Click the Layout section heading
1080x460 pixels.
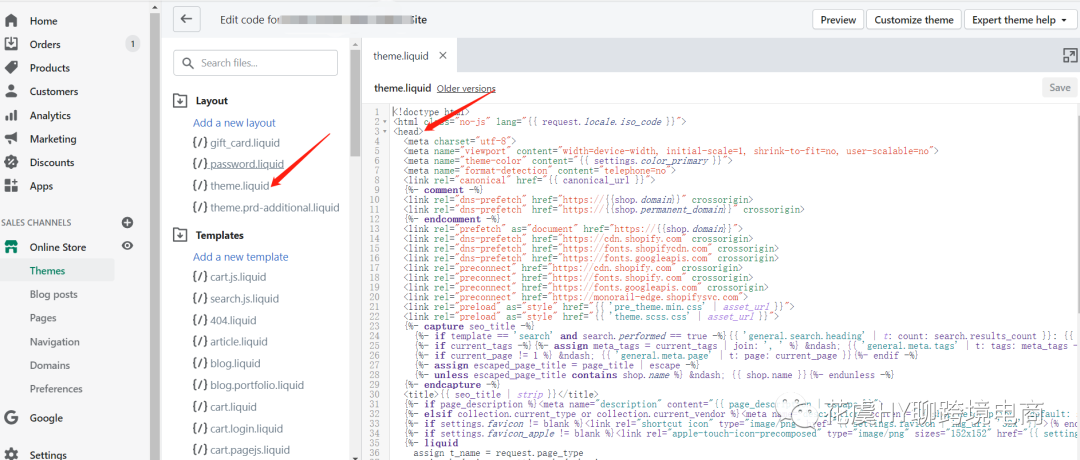coord(211,101)
